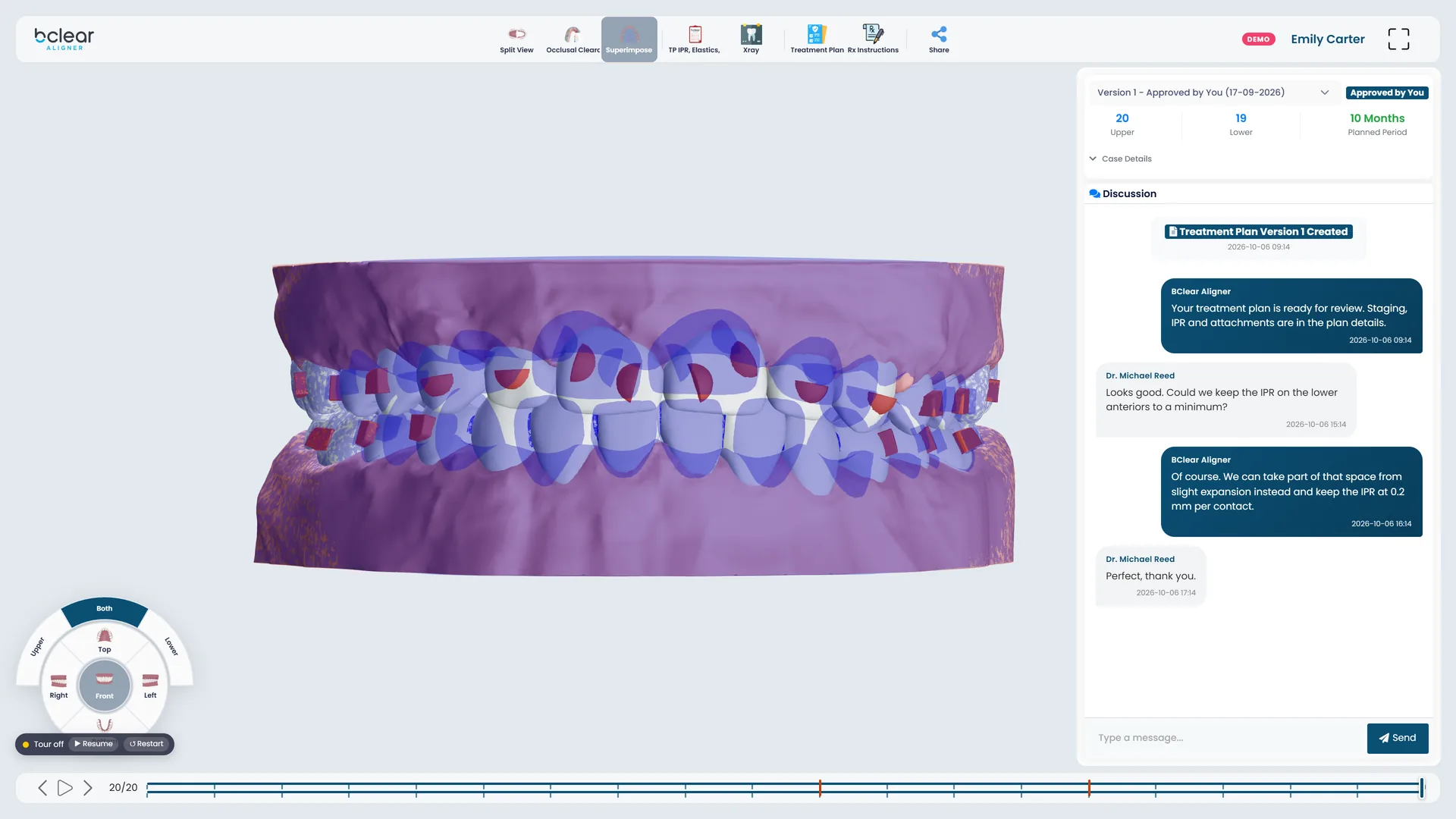Viewport: 1456px width, 819px height.
Task: Select bottom arch view in wheel
Action: click(x=105, y=725)
